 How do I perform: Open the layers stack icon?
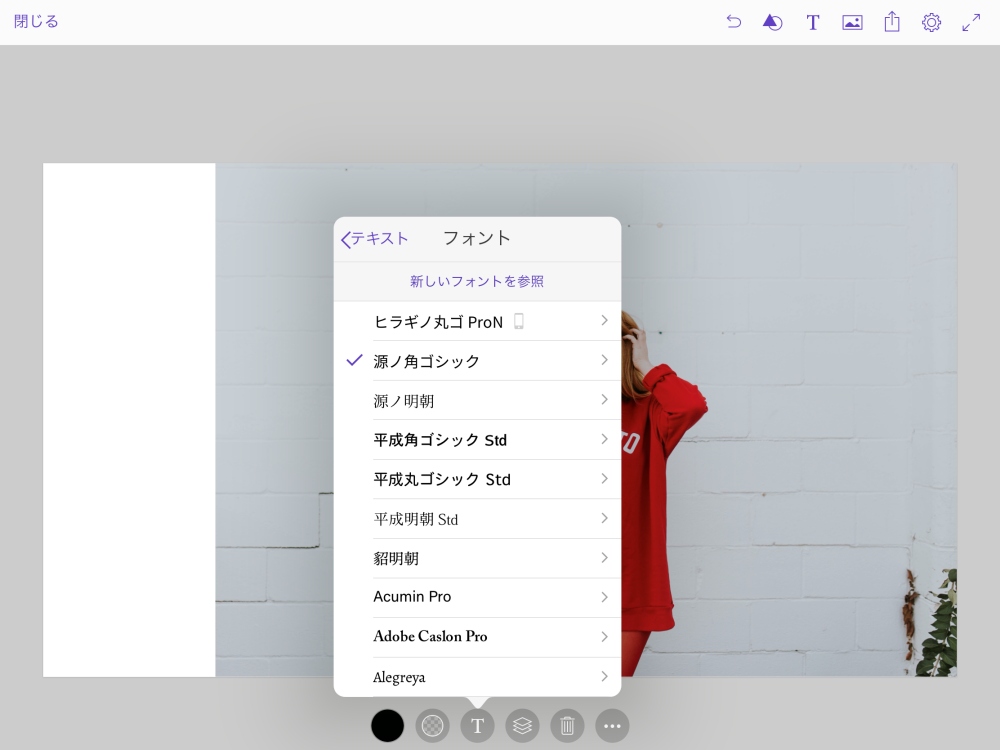point(522,726)
